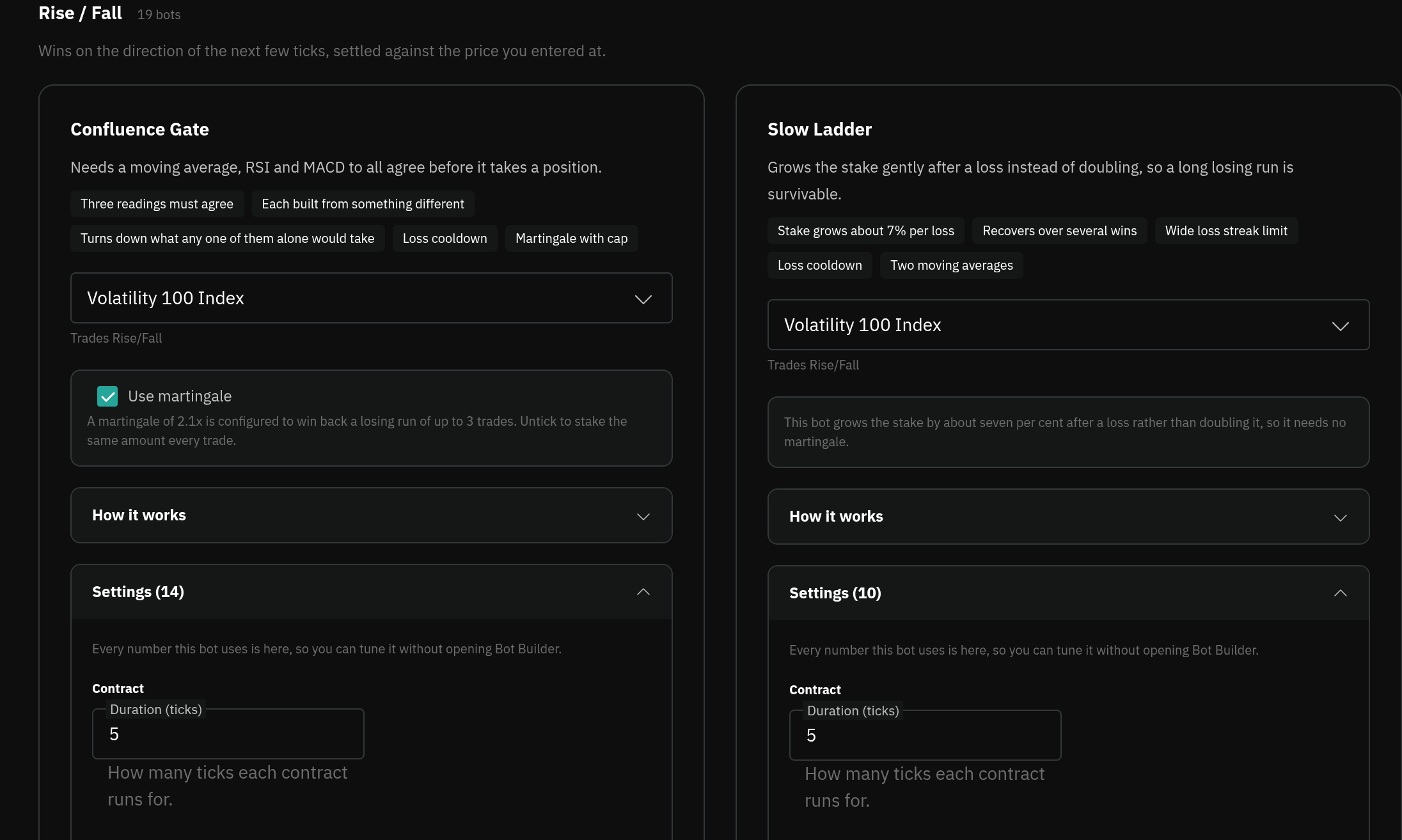Click Contract label in Slow Ladder settings
The height and width of the screenshot is (840, 1402).
pyautogui.click(x=815, y=690)
